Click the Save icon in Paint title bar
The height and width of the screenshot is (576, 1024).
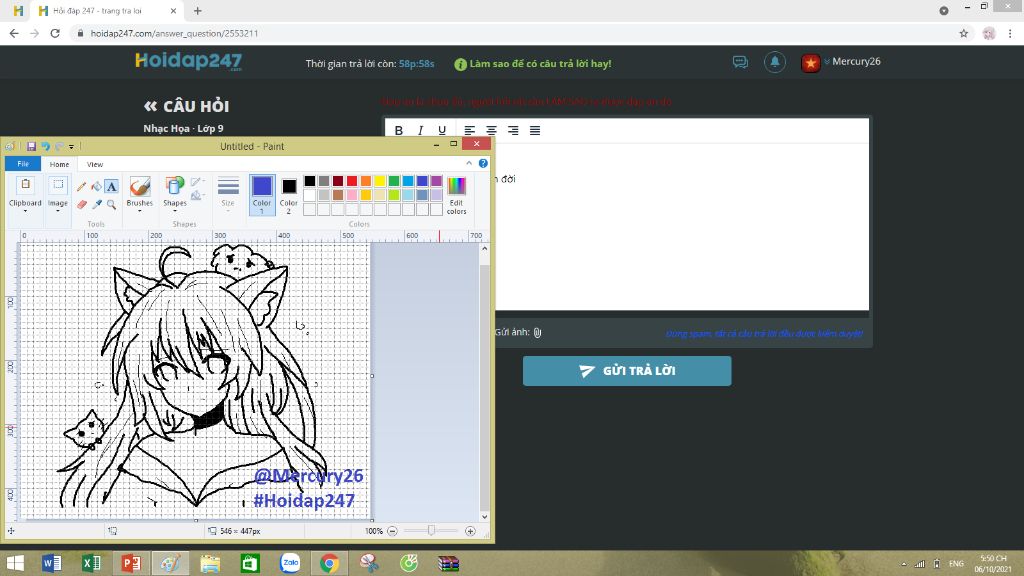point(31,146)
